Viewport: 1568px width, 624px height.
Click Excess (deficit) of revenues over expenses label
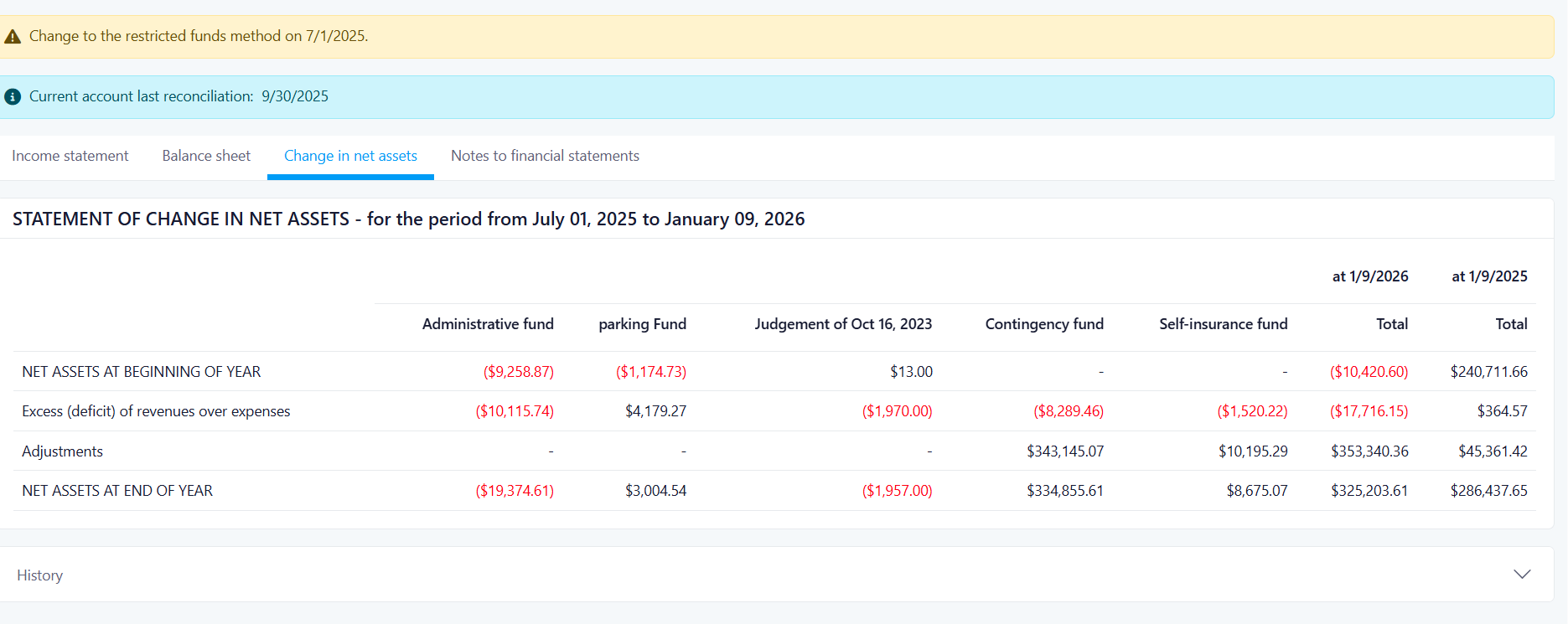coord(156,411)
